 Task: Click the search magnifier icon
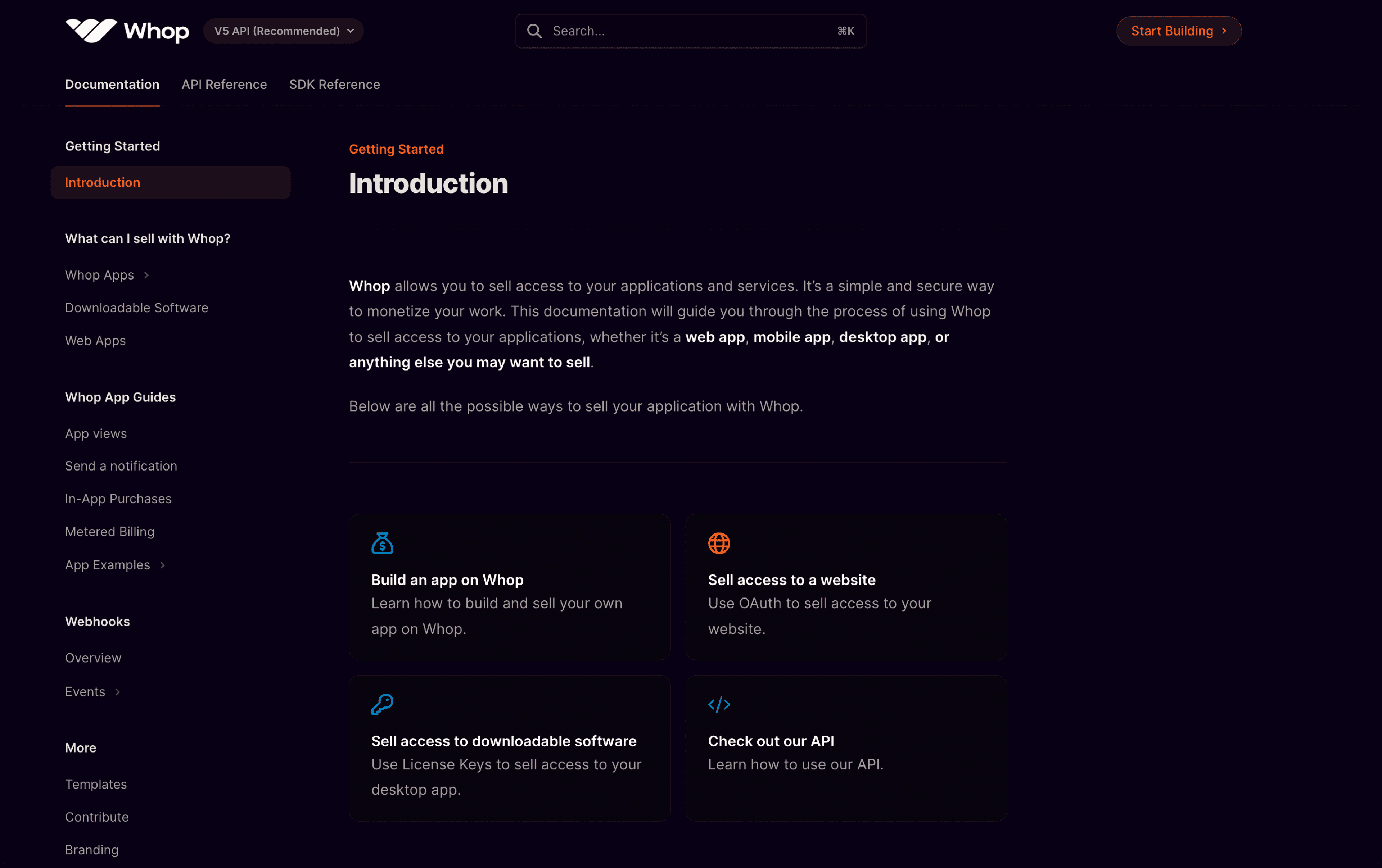tap(534, 31)
